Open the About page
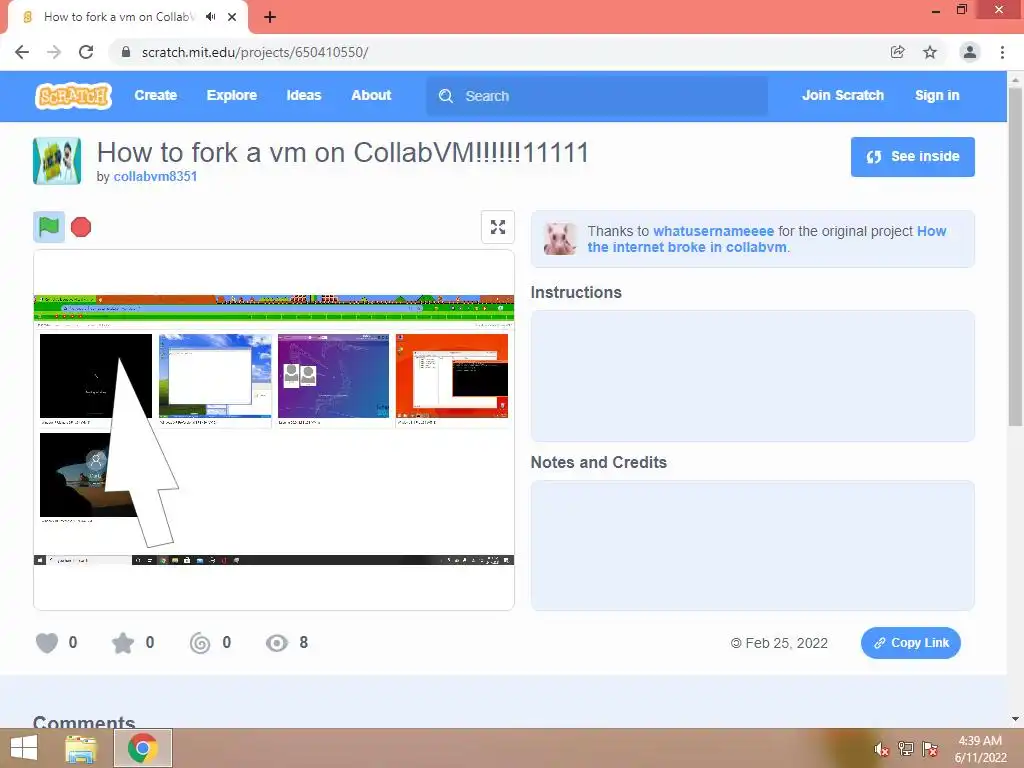1024x768 pixels. click(371, 95)
